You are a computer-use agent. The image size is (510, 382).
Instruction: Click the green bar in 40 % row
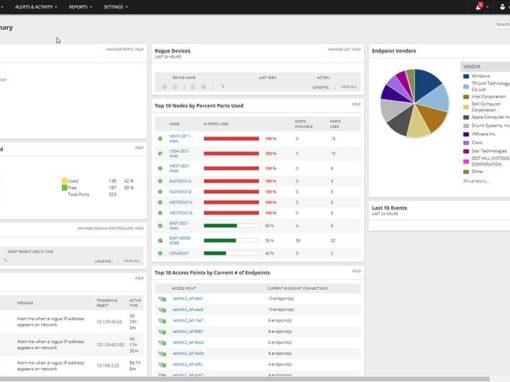coord(215,253)
